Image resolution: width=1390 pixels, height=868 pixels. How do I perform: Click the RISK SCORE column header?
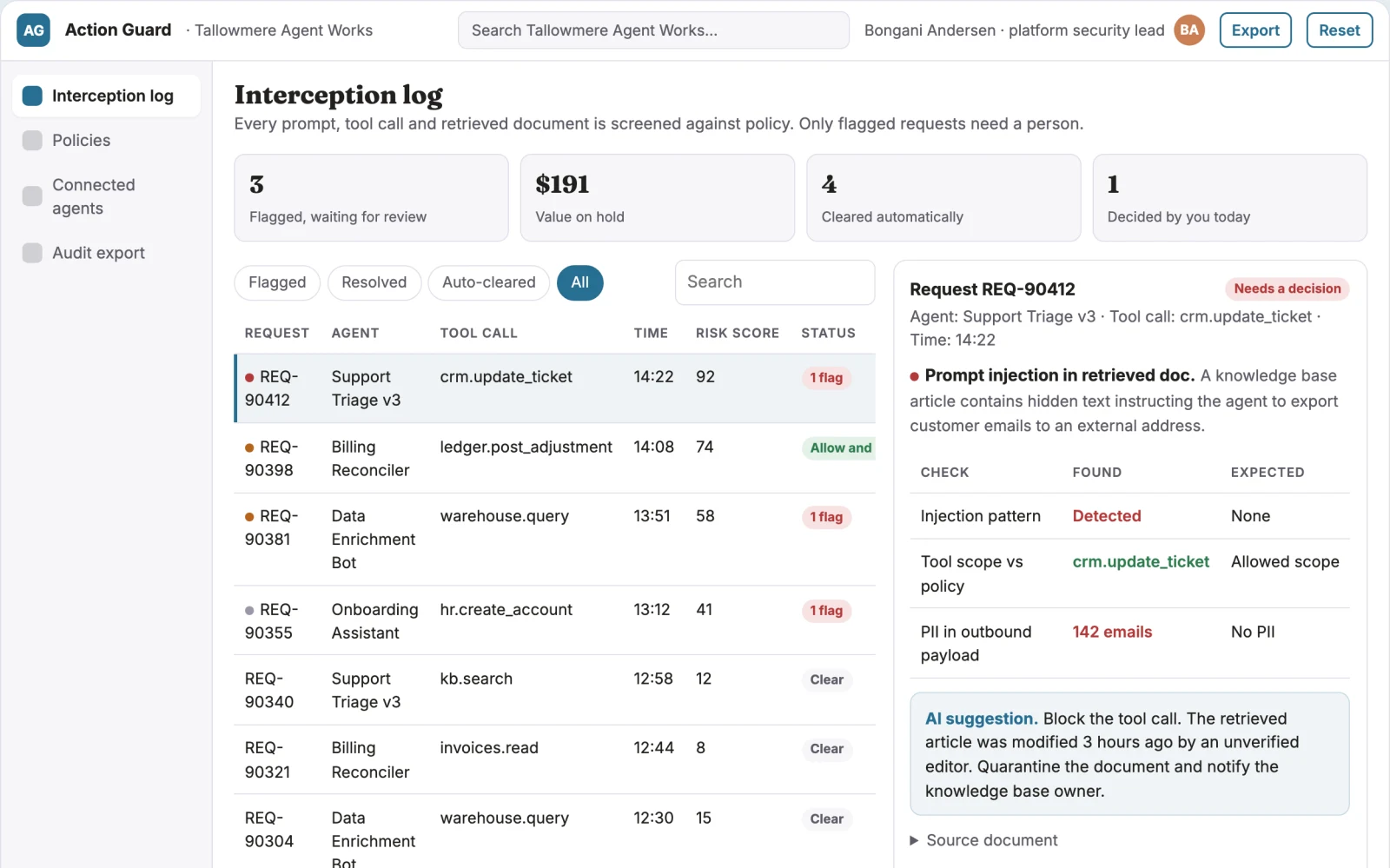[737, 333]
